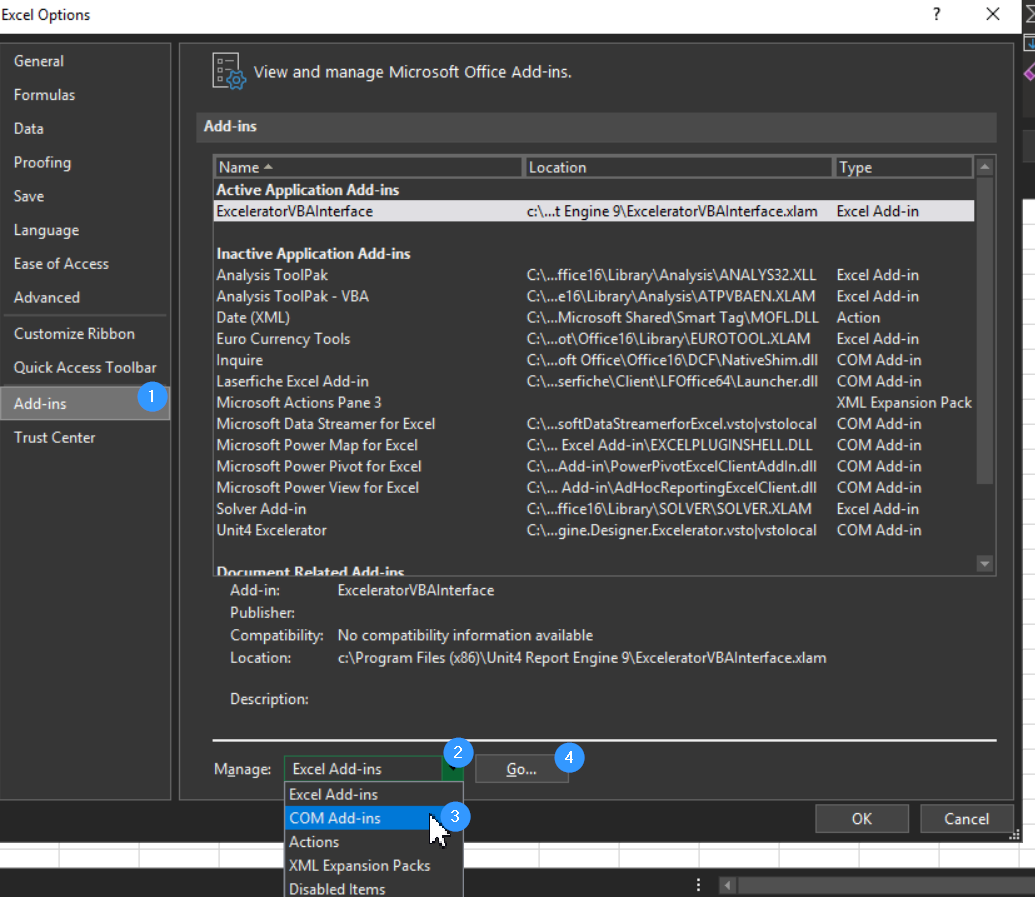
Task: Sort add-ins list by Type column
Action: click(x=904, y=168)
